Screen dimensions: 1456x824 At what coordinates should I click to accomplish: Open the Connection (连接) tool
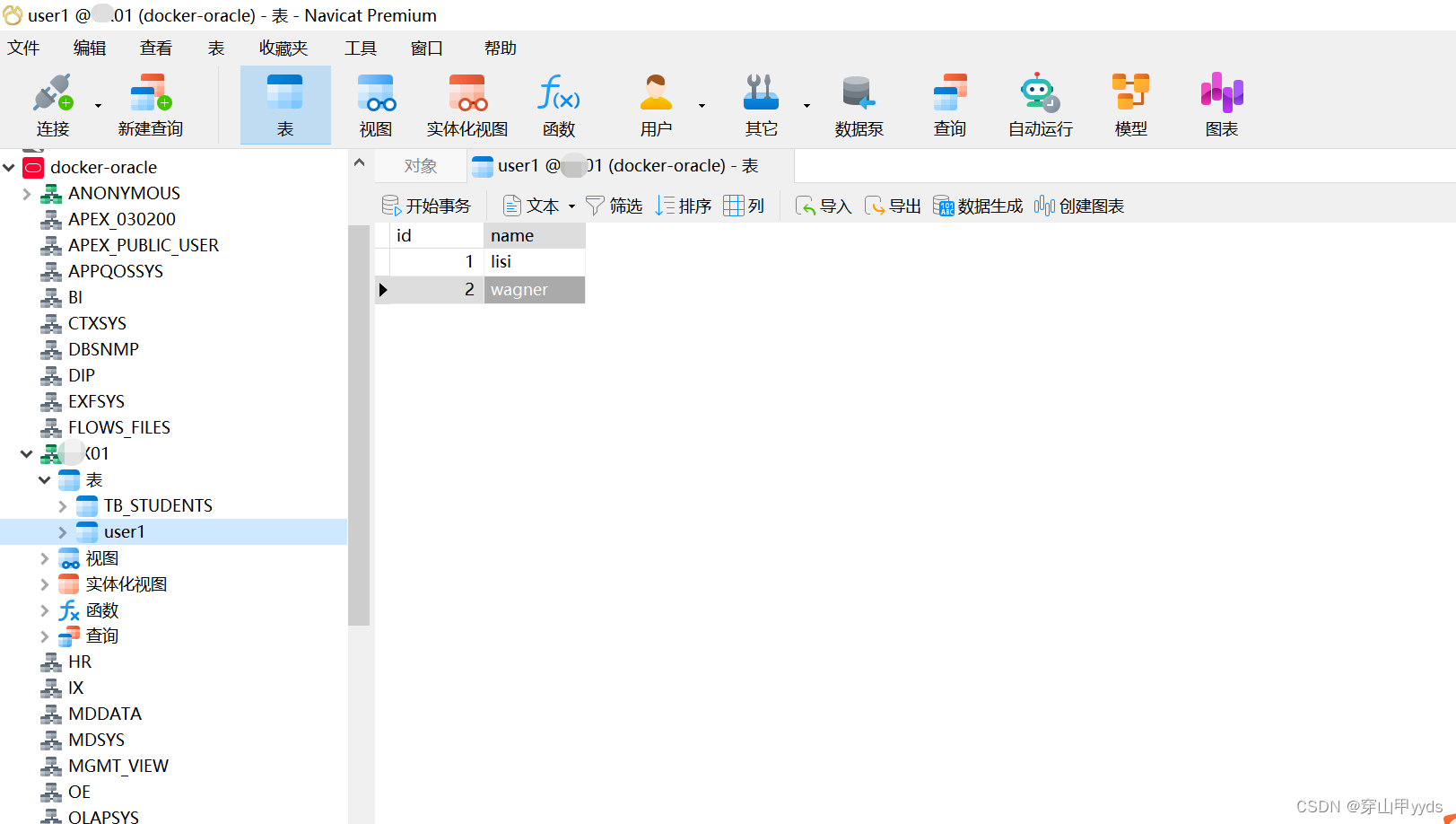[53, 105]
